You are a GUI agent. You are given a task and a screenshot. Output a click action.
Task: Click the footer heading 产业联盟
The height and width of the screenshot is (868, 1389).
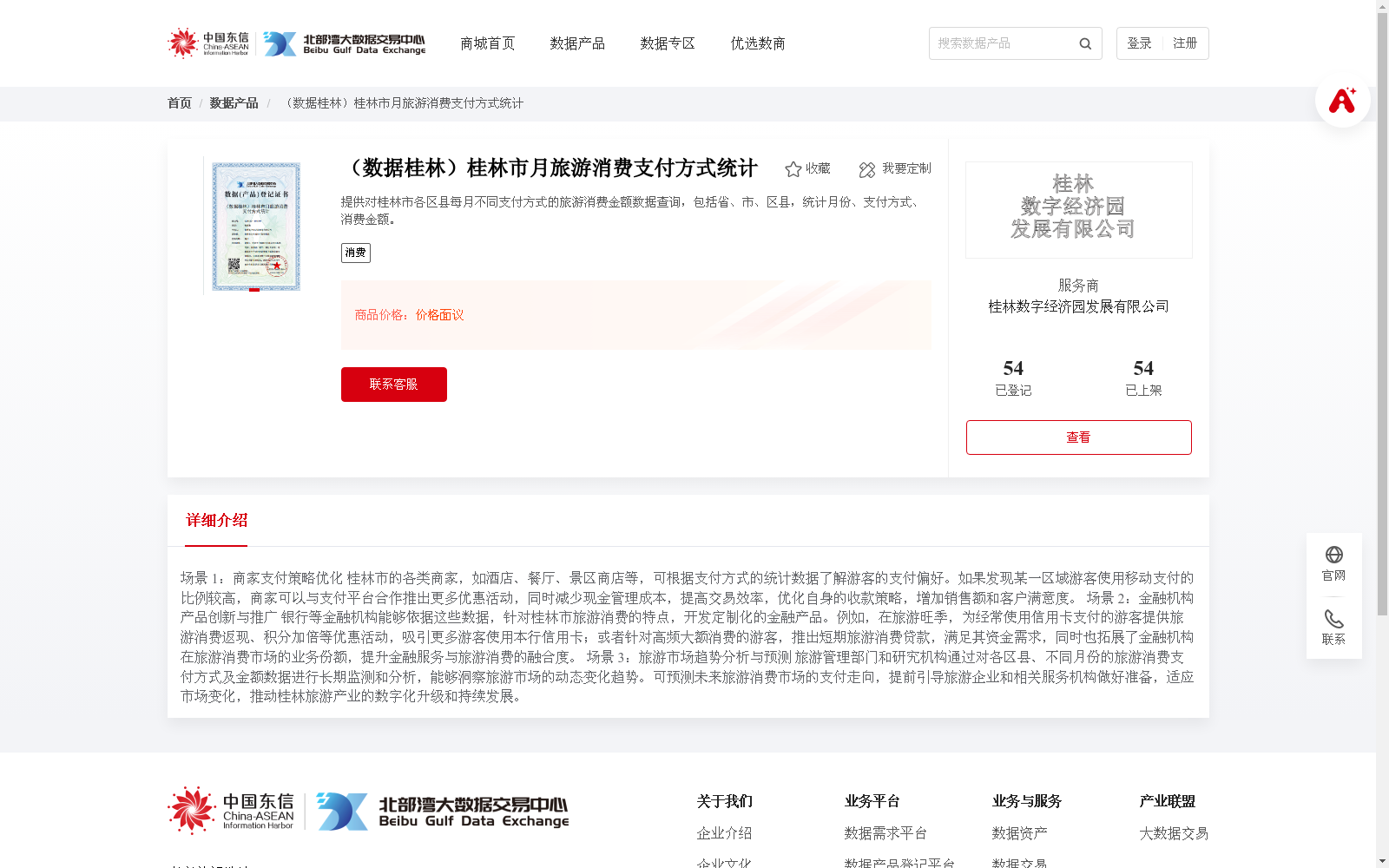[1167, 801]
